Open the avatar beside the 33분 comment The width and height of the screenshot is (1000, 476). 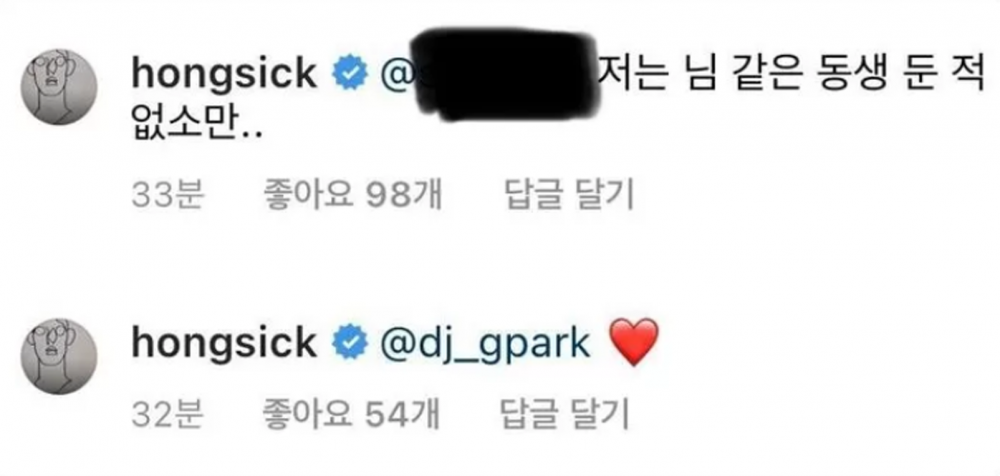pos(59,86)
